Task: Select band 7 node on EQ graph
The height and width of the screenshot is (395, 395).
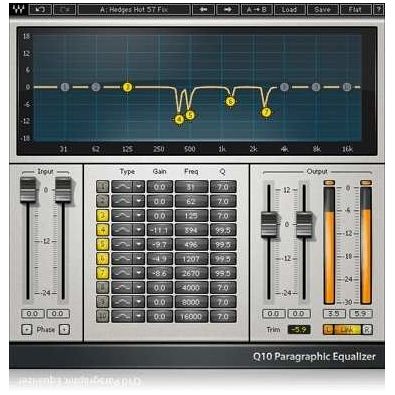Action: pos(266,112)
